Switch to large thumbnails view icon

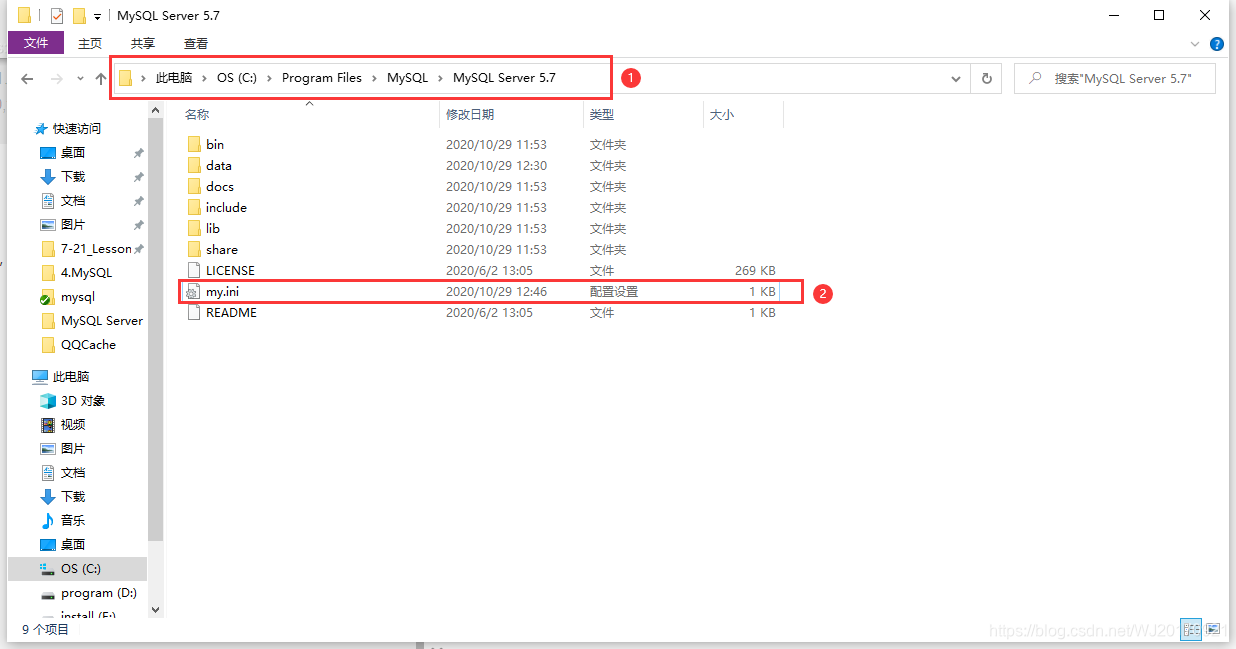point(1213,629)
